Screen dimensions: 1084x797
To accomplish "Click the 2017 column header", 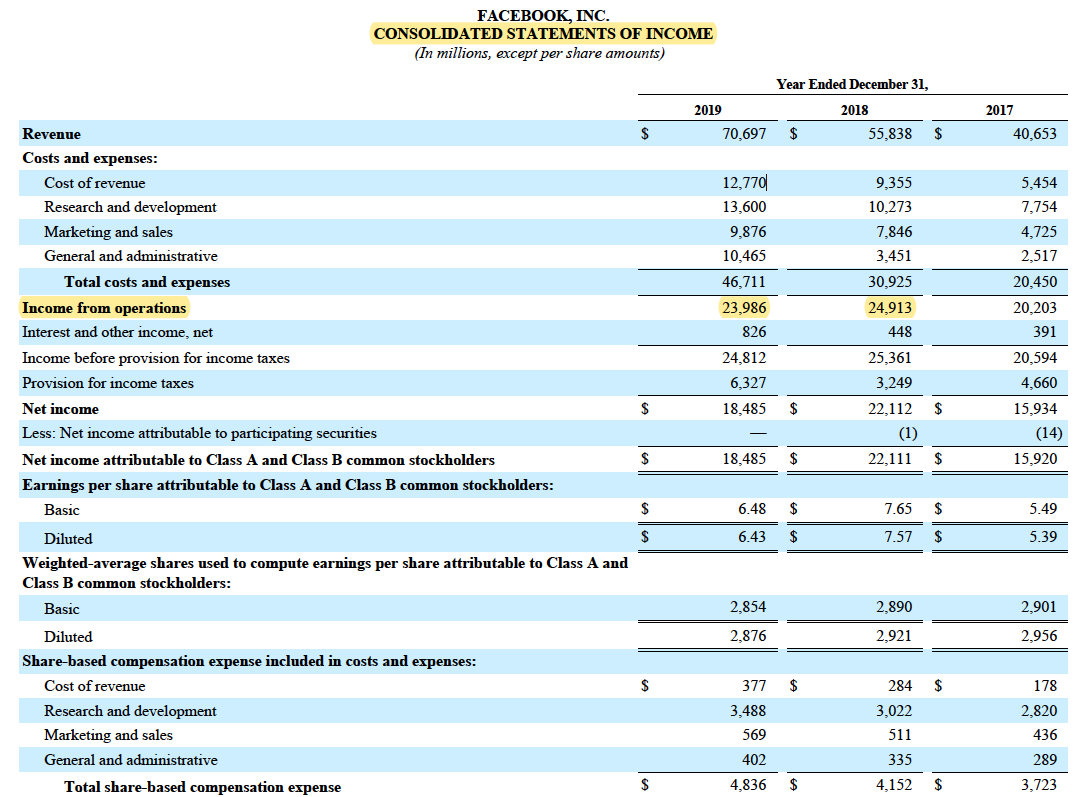I will pyautogui.click(x=999, y=110).
